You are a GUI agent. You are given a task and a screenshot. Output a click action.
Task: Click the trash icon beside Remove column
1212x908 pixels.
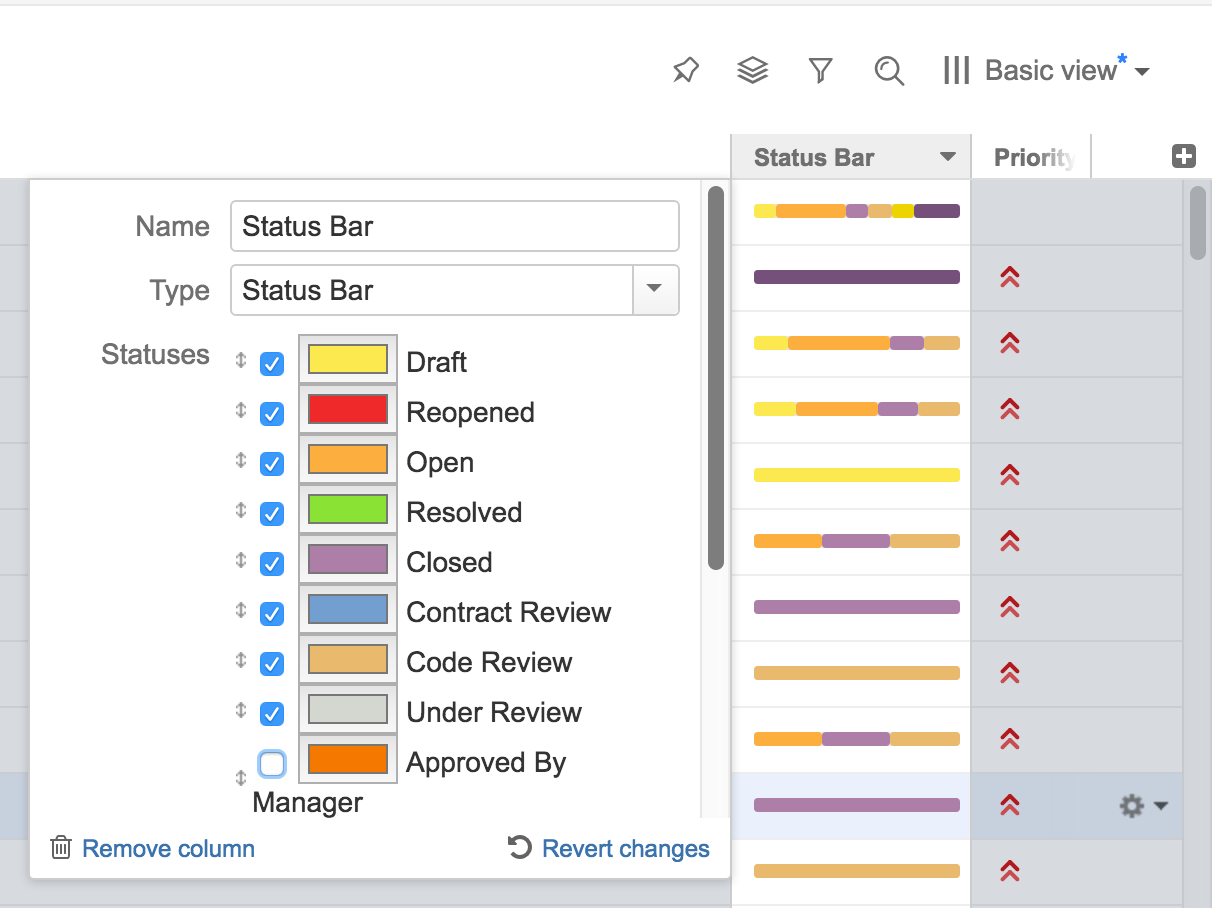[x=61, y=848]
